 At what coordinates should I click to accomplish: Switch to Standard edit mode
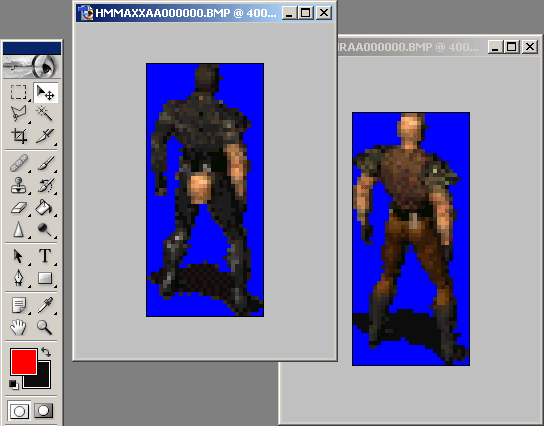19,410
